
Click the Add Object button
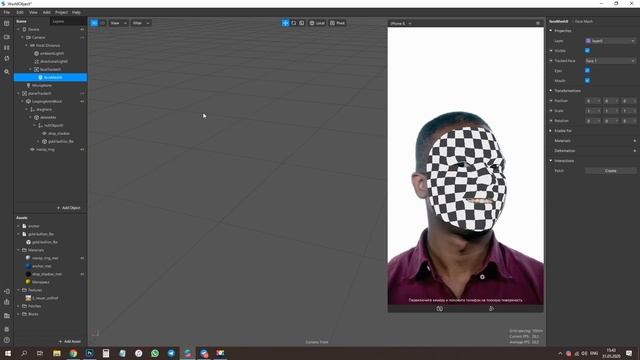point(68,208)
